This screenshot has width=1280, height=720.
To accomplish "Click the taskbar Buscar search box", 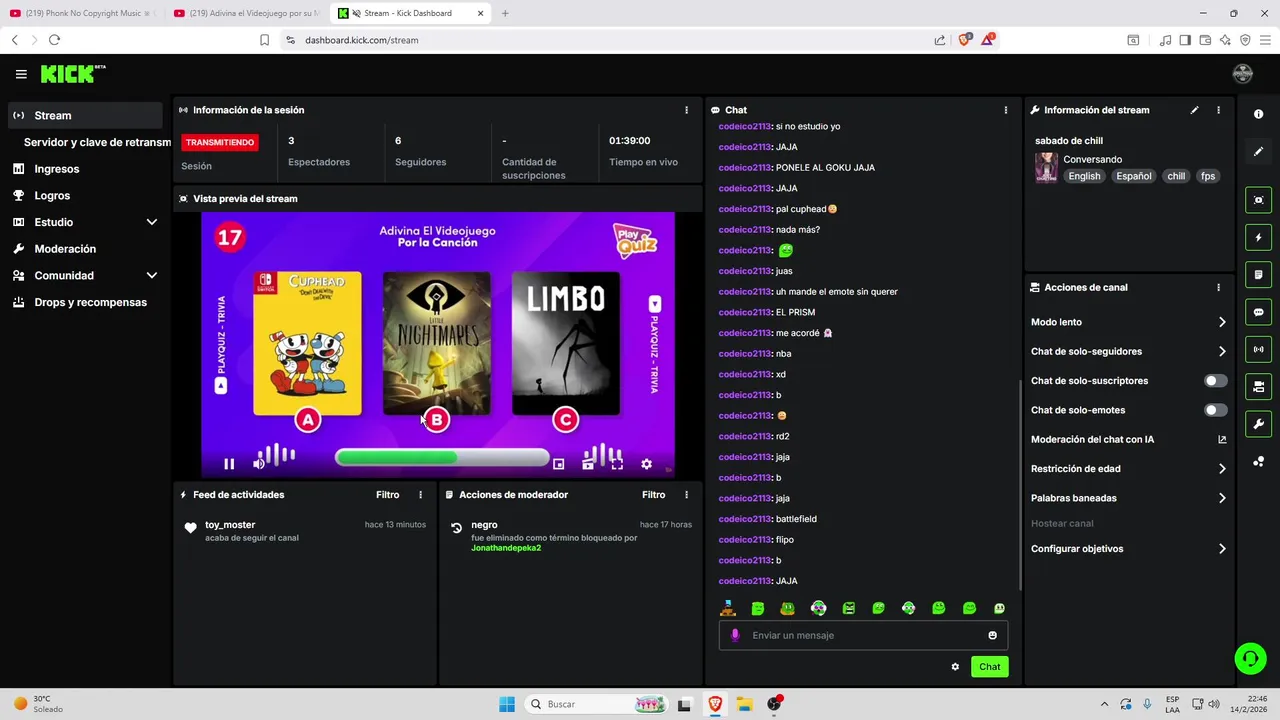I will coord(597,704).
